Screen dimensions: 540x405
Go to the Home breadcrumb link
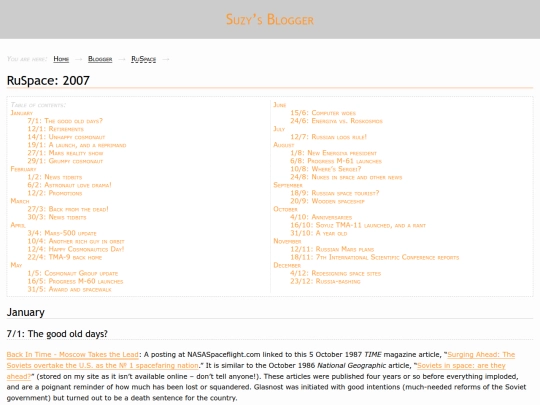tap(61, 59)
